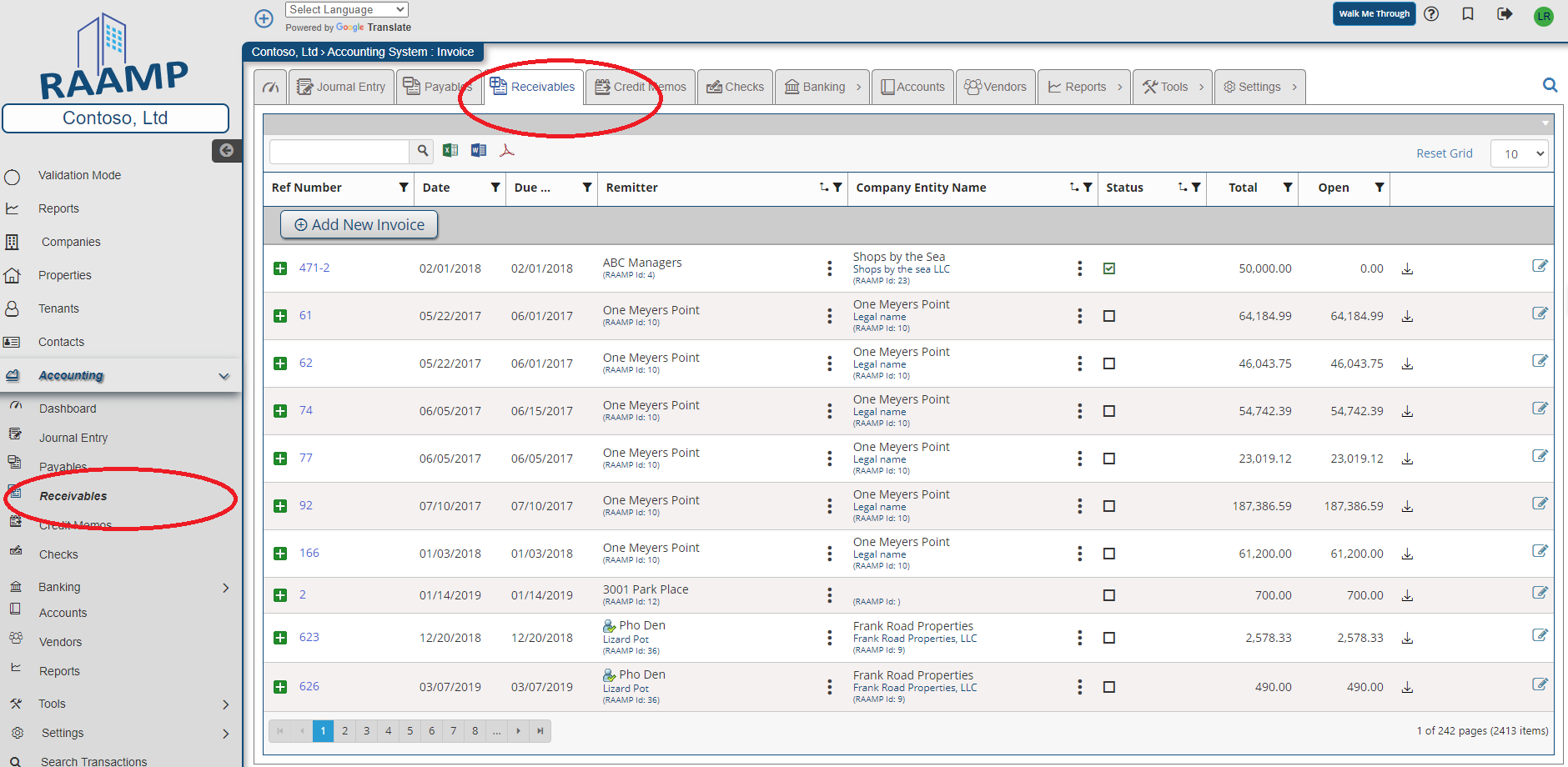
Task: Collapse the Accounting sidebar section
Action: 224,376
